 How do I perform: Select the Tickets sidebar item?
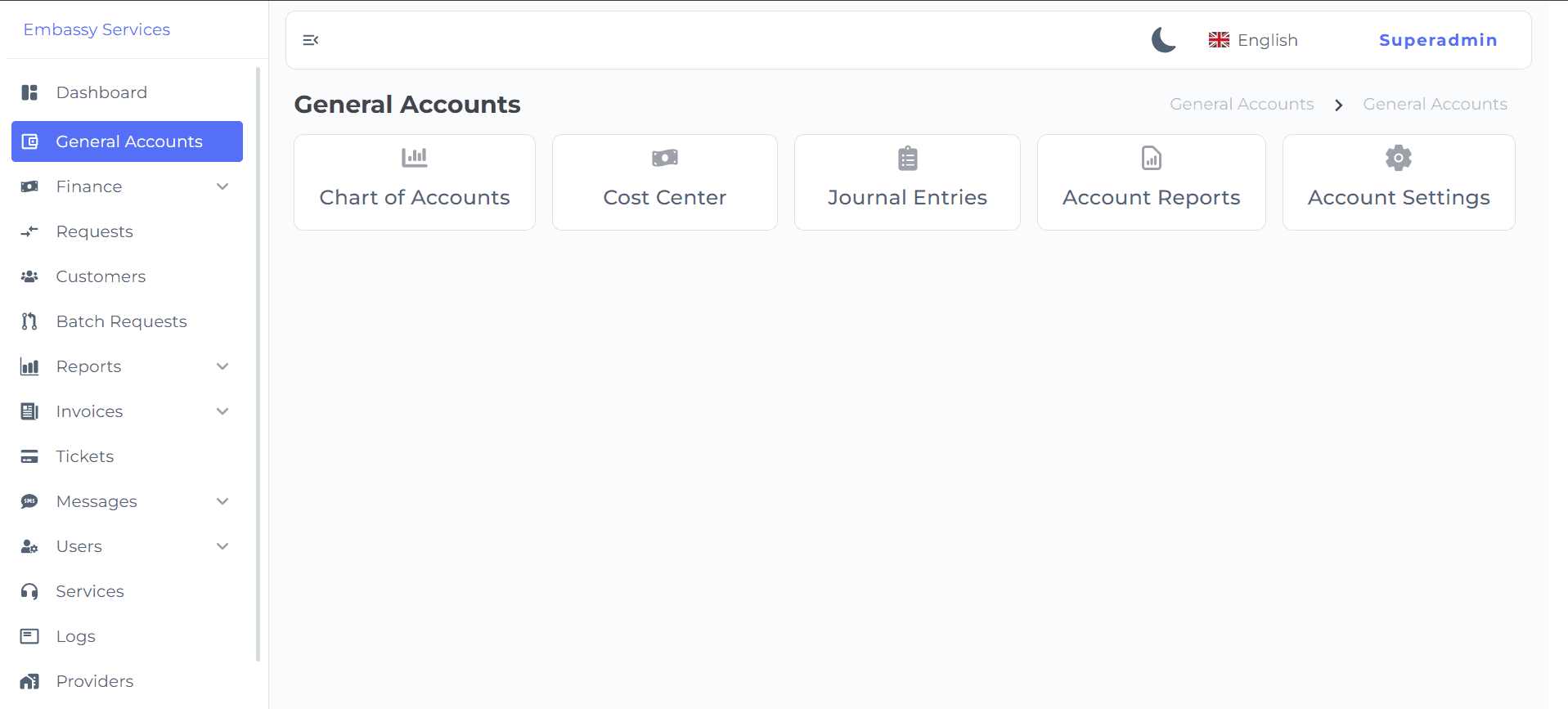coord(85,455)
